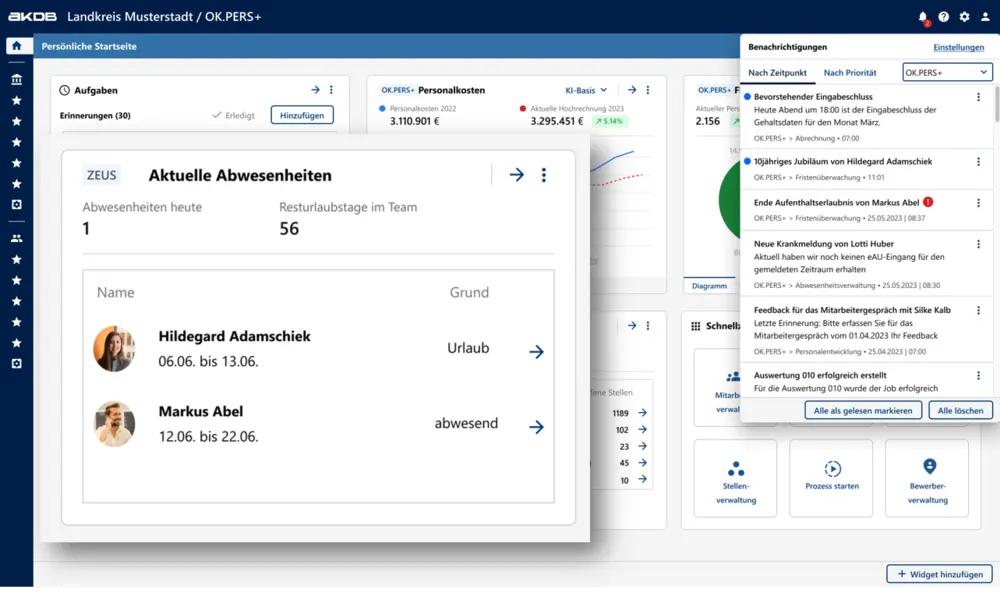Open the notifications bell icon
Image resolution: width=1000 pixels, height=593 pixels.
[923, 17]
